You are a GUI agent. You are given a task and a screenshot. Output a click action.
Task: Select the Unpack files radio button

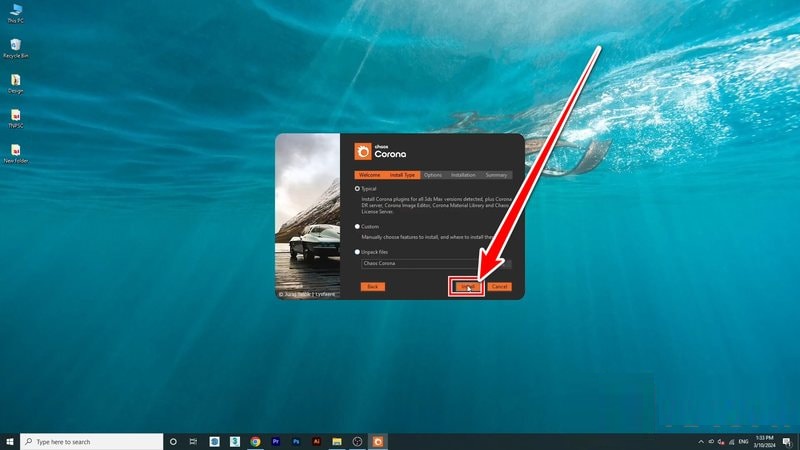(x=357, y=252)
